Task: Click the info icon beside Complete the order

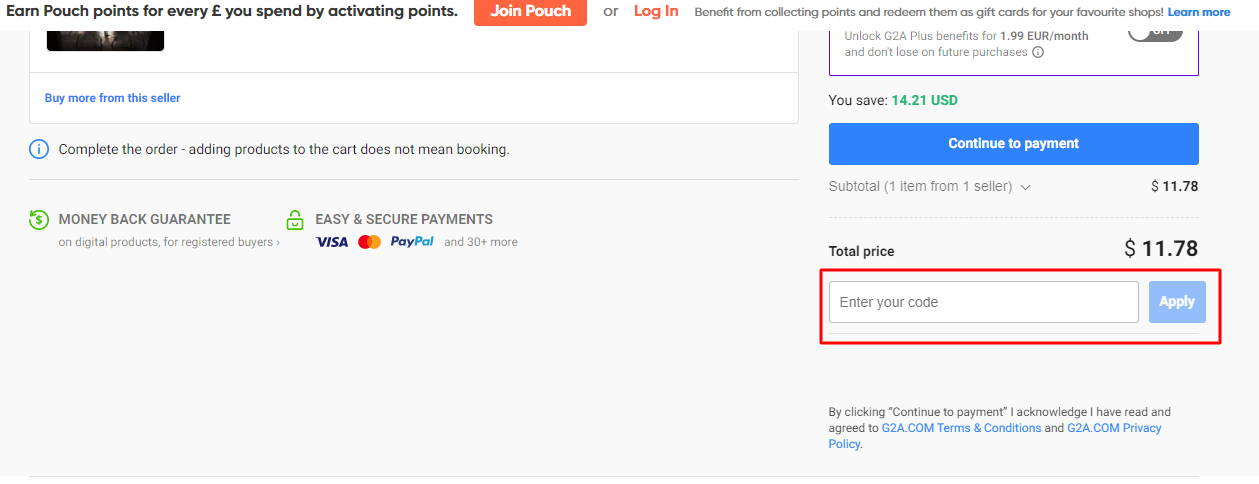Action: pos(39,150)
